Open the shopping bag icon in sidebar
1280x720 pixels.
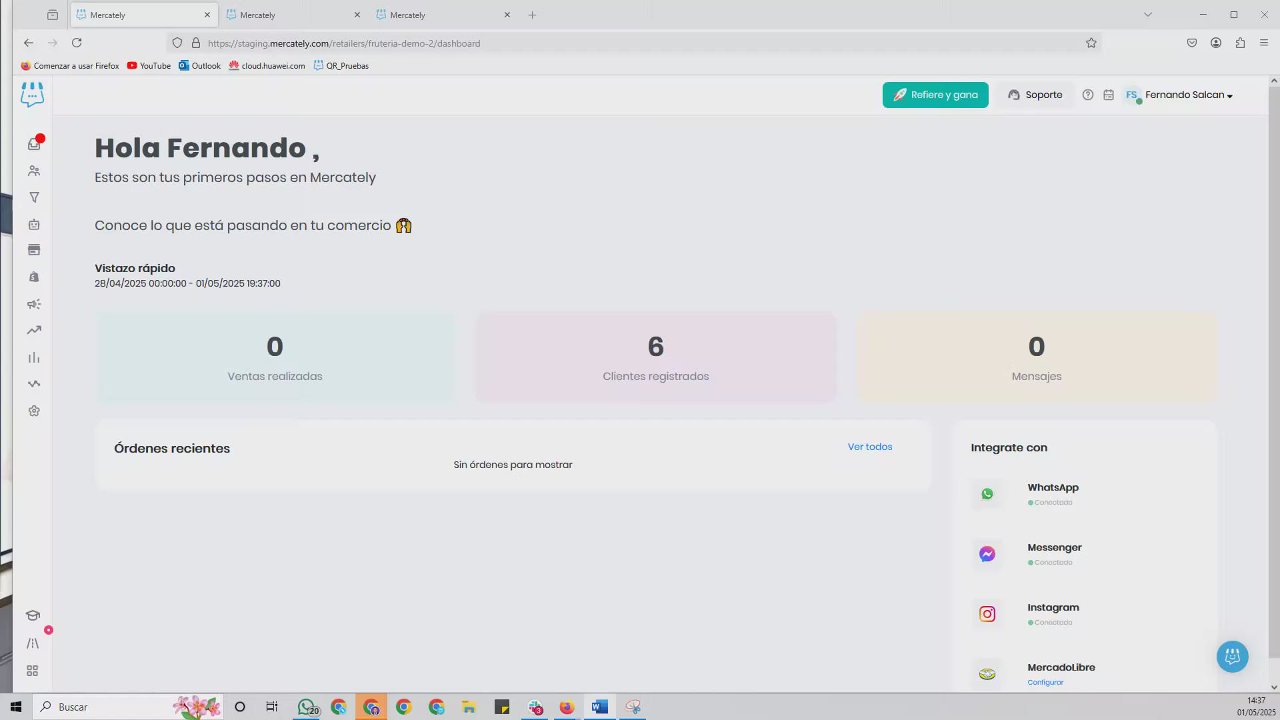[x=34, y=277]
